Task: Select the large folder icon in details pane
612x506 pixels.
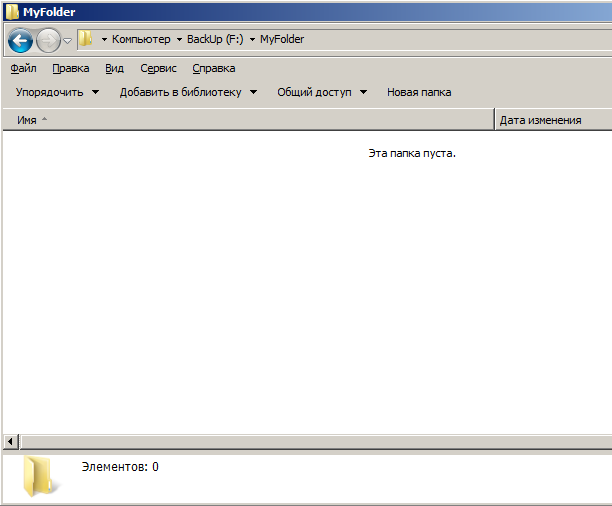Action: (41, 477)
